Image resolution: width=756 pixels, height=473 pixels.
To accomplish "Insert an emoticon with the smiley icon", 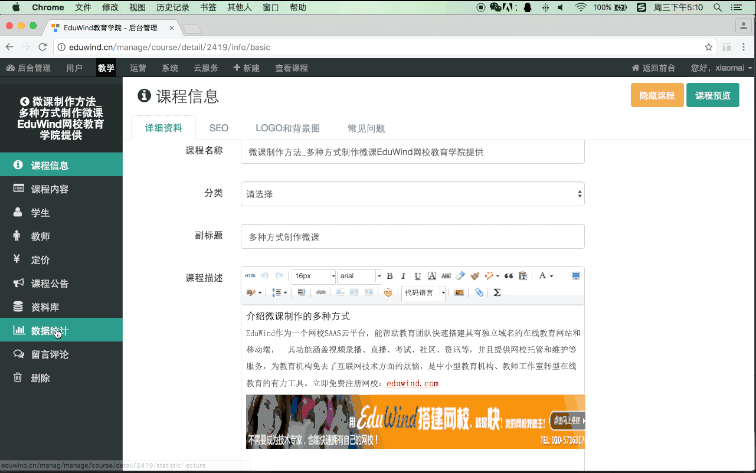I will [x=388, y=292].
